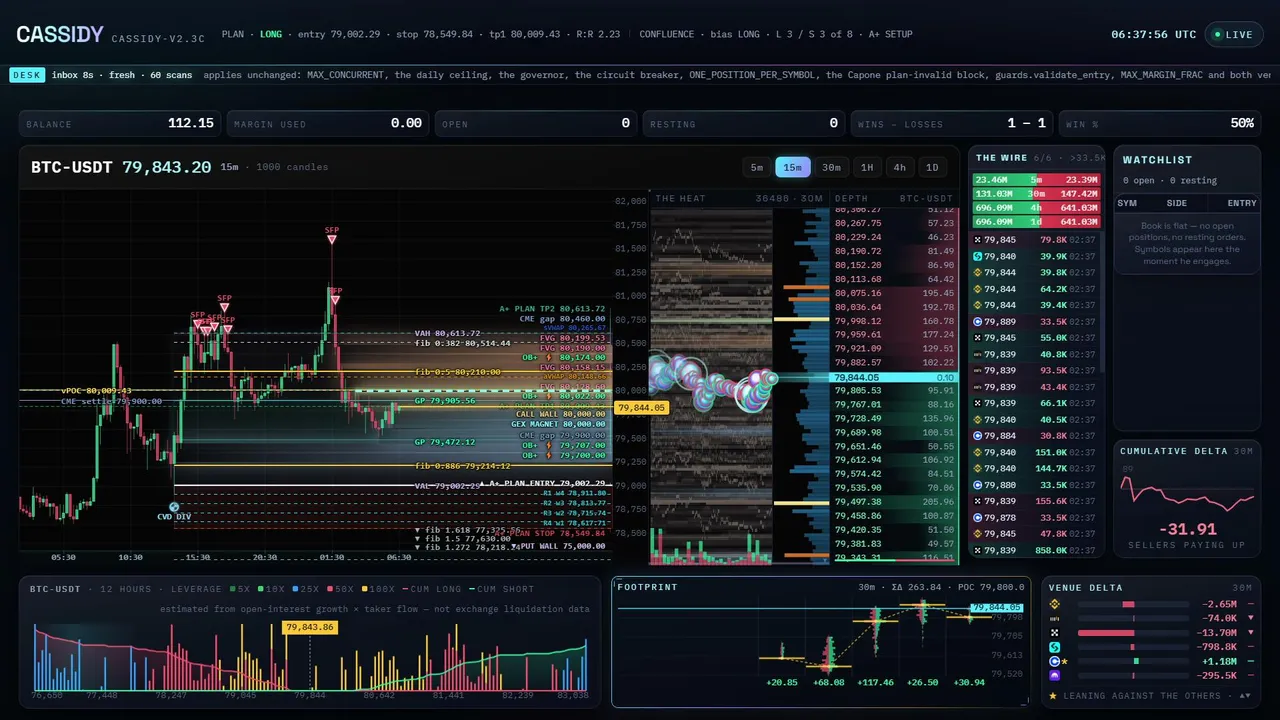Click the 79,844.05 chart price tag

[x=641, y=408]
